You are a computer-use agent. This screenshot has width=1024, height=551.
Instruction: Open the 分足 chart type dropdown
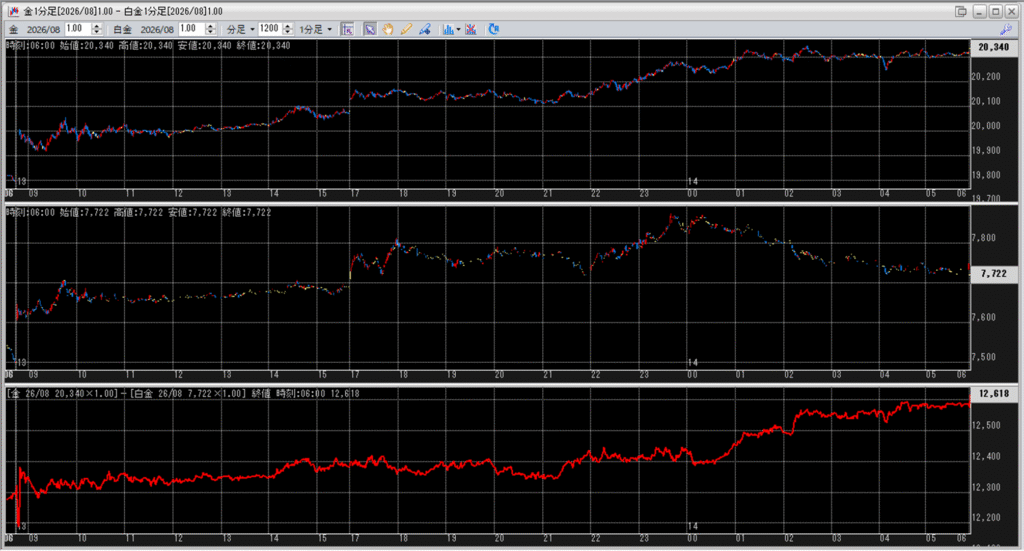pos(240,29)
